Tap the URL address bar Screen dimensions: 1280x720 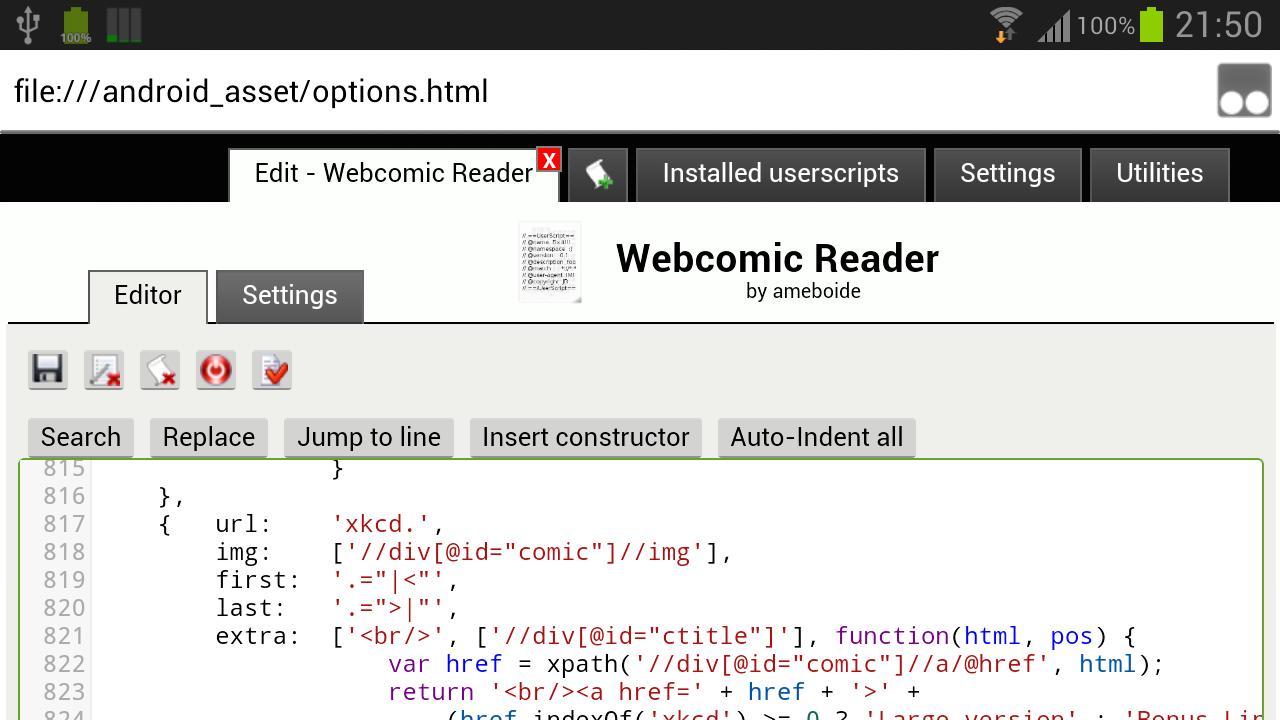click(600, 91)
